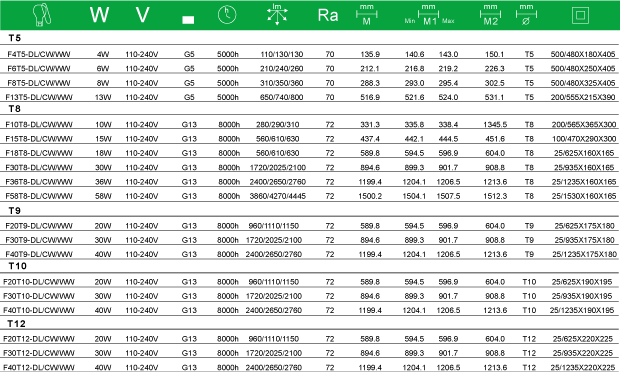This screenshot has height=372, width=620.
Task: Select the T5 section heading
Action: 15,38
